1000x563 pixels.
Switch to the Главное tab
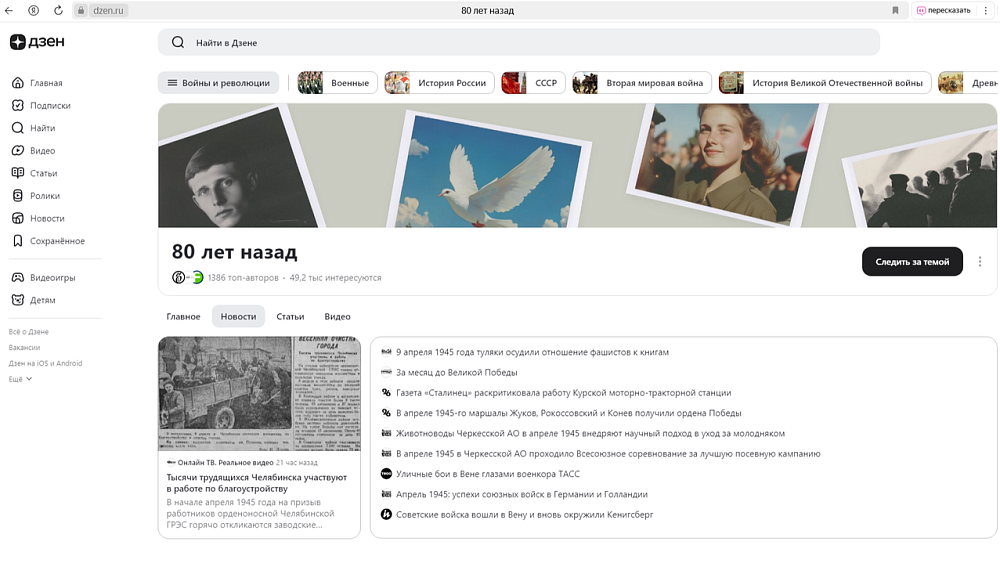click(183, 317)
